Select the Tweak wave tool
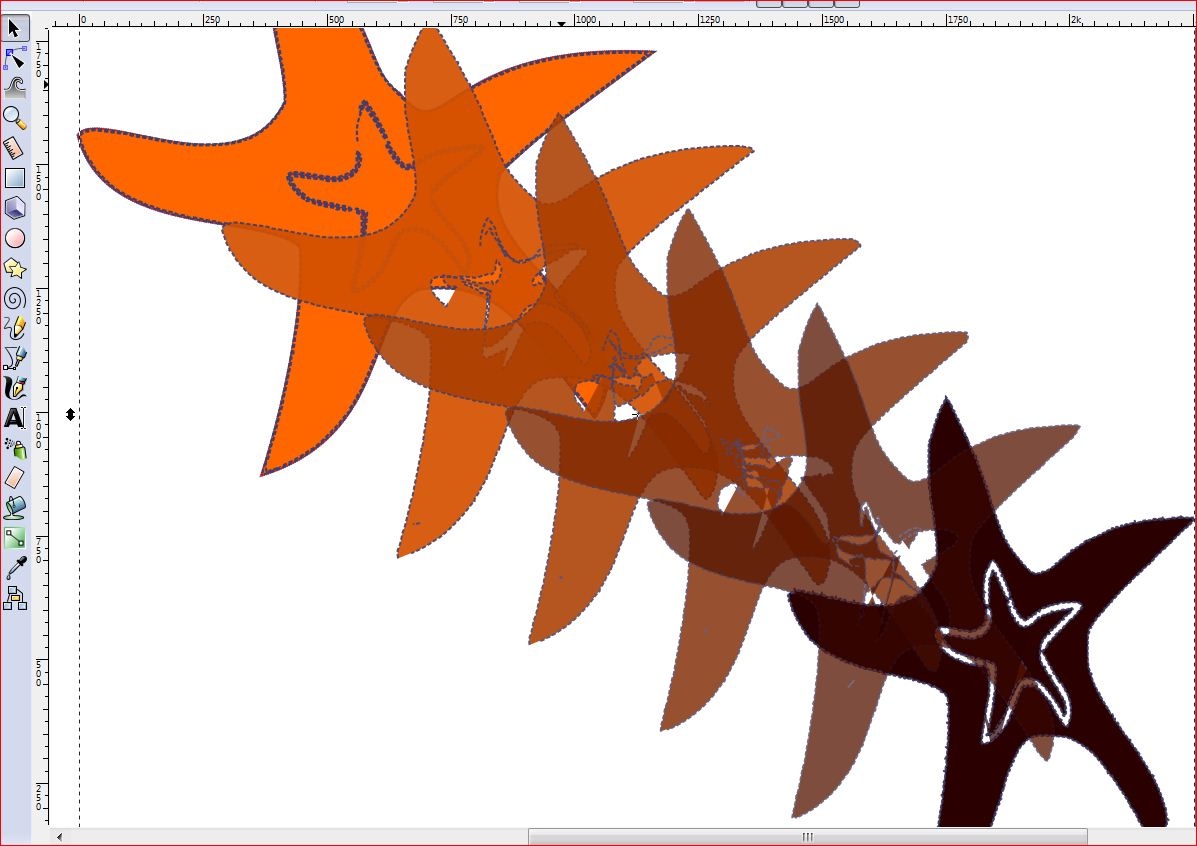 coord(15,88)
